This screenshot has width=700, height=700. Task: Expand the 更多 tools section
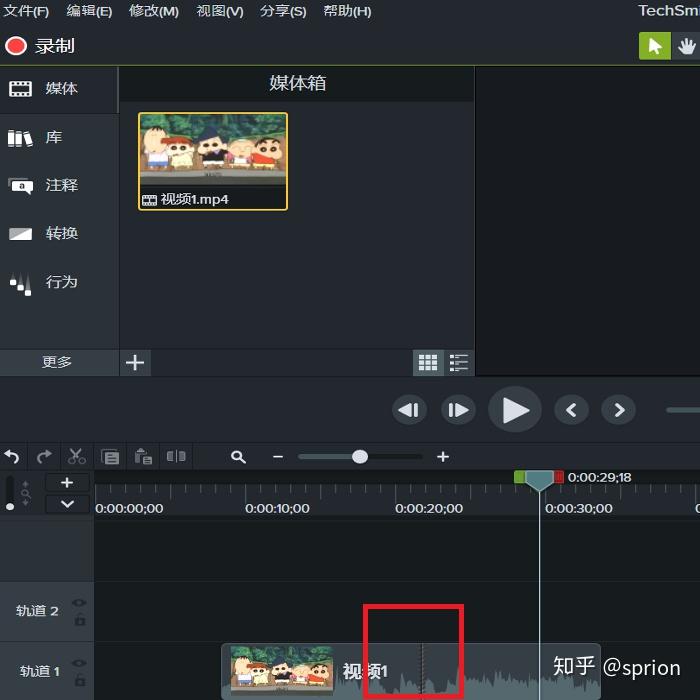pyautogui.click(x=59, y=362)
